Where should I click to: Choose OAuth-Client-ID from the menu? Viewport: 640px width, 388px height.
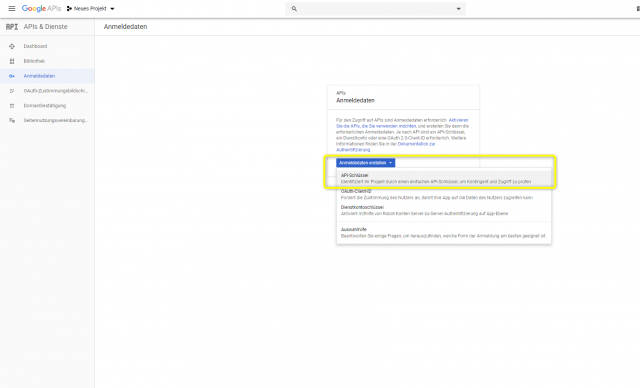(x=444, y=194)
